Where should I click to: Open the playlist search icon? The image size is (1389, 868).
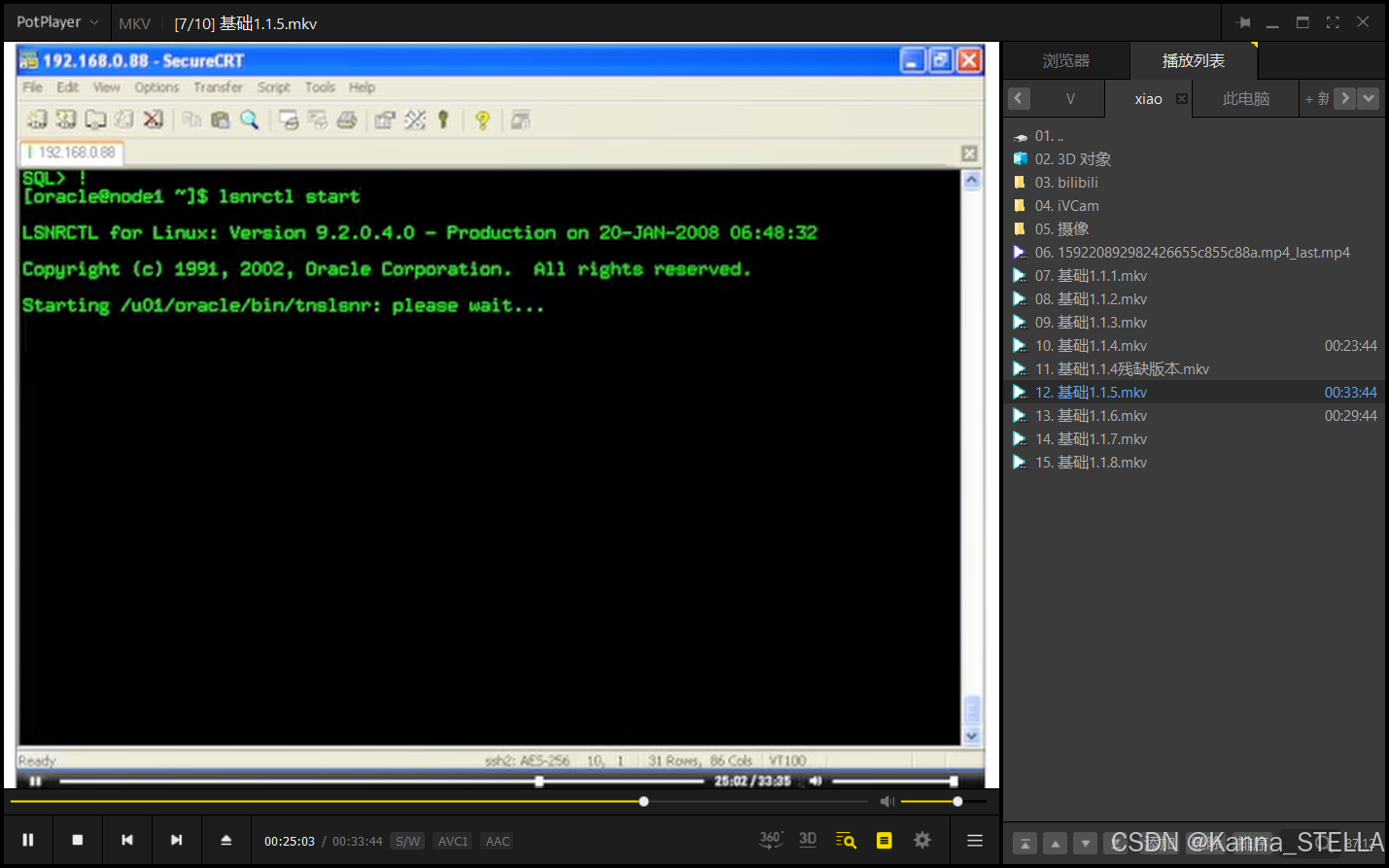[846, 840]
